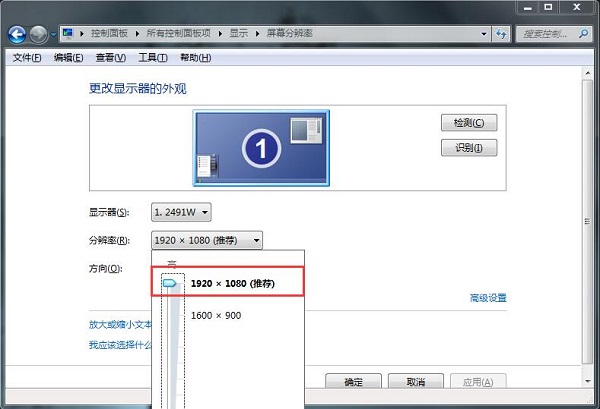
Task: Open the 编辑(E) menu
Action: point(69,58)
